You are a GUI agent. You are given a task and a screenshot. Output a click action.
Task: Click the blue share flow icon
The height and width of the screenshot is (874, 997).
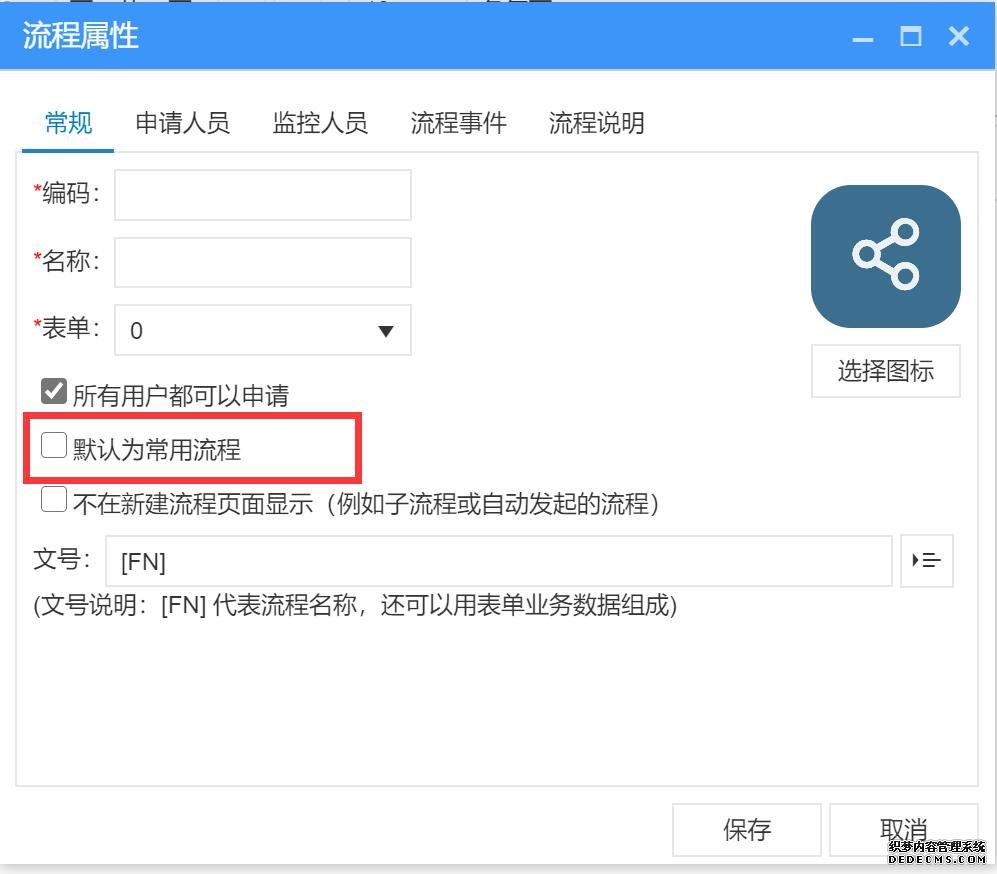click(x=885, y=256)
